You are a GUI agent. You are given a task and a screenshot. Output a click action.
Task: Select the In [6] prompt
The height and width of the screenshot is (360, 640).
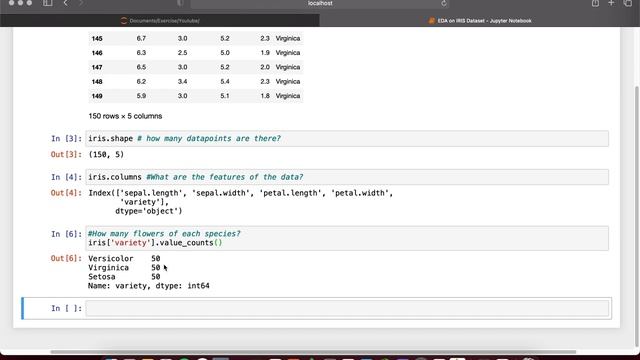66,234
